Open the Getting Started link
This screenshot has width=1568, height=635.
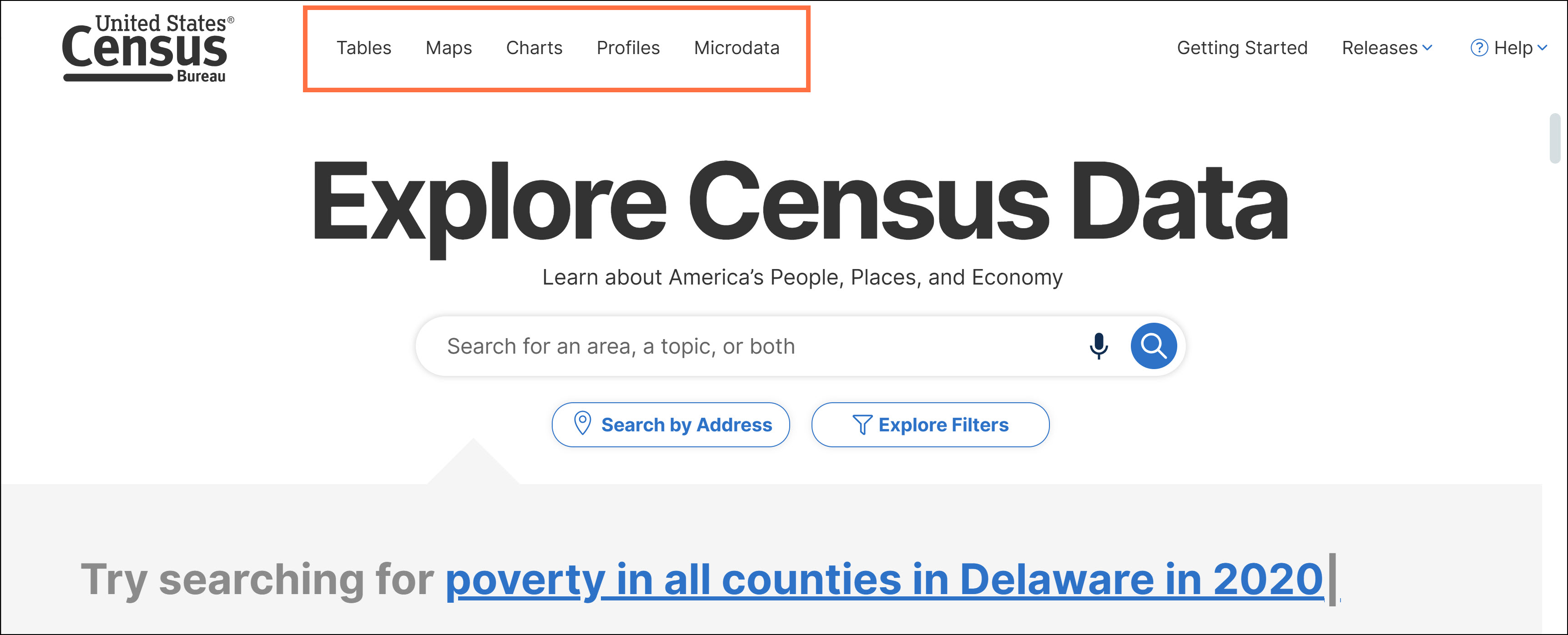click(1242, 47)
